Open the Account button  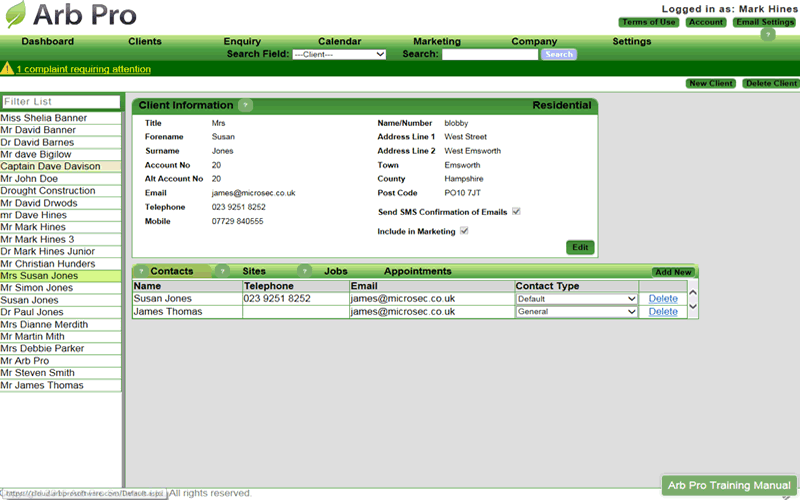pos(706,22)
